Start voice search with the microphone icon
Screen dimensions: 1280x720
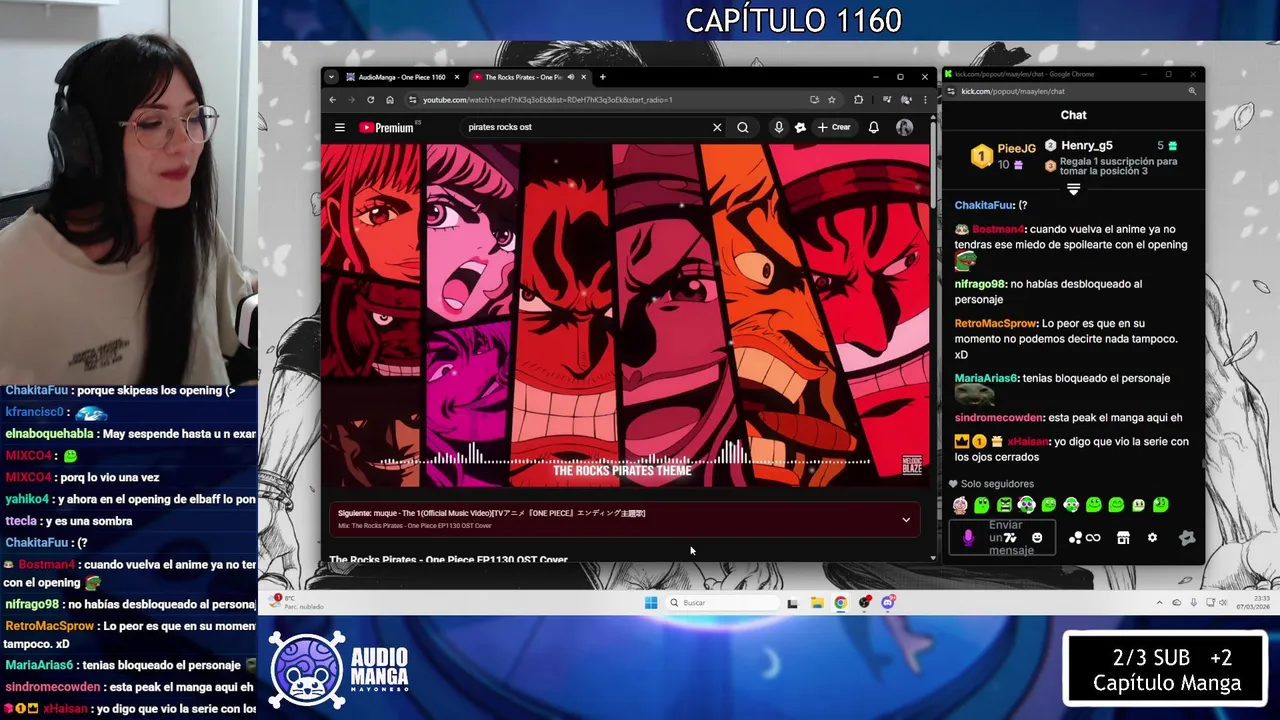779,127
